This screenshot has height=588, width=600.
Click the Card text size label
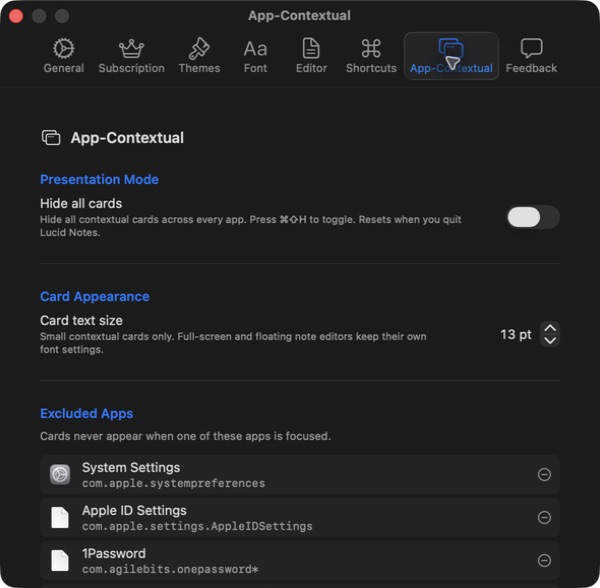pos(82,321)
